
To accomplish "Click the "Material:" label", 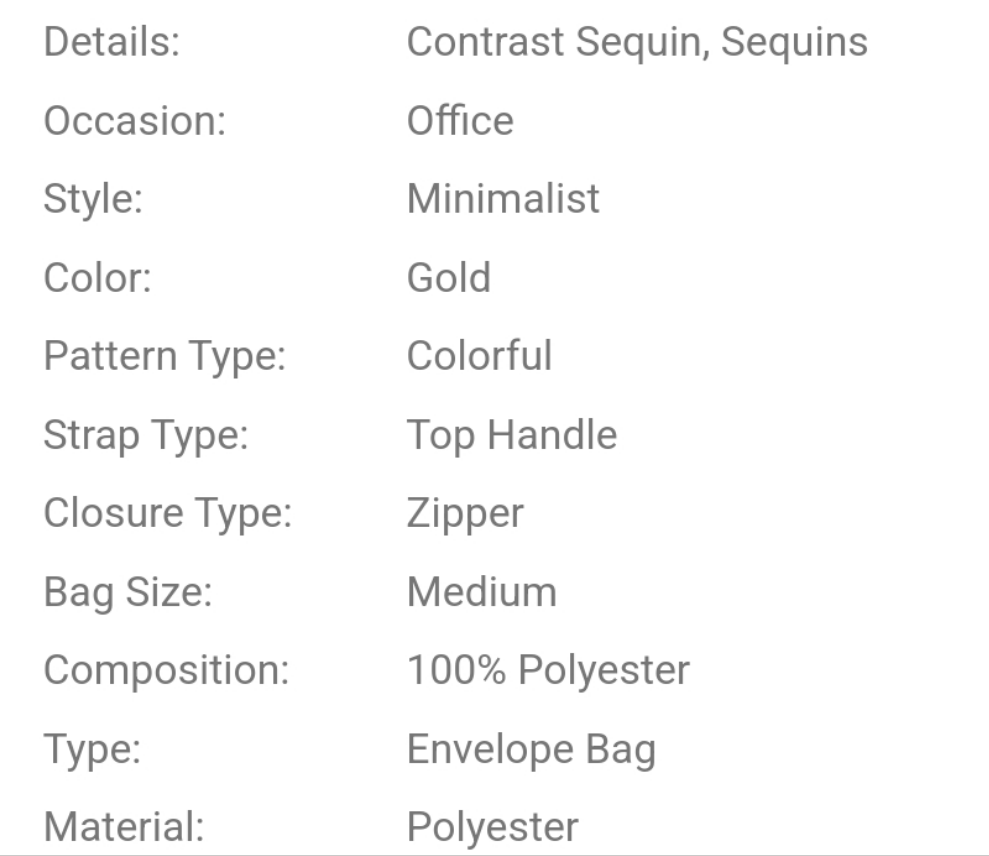I will click(123, 827).
